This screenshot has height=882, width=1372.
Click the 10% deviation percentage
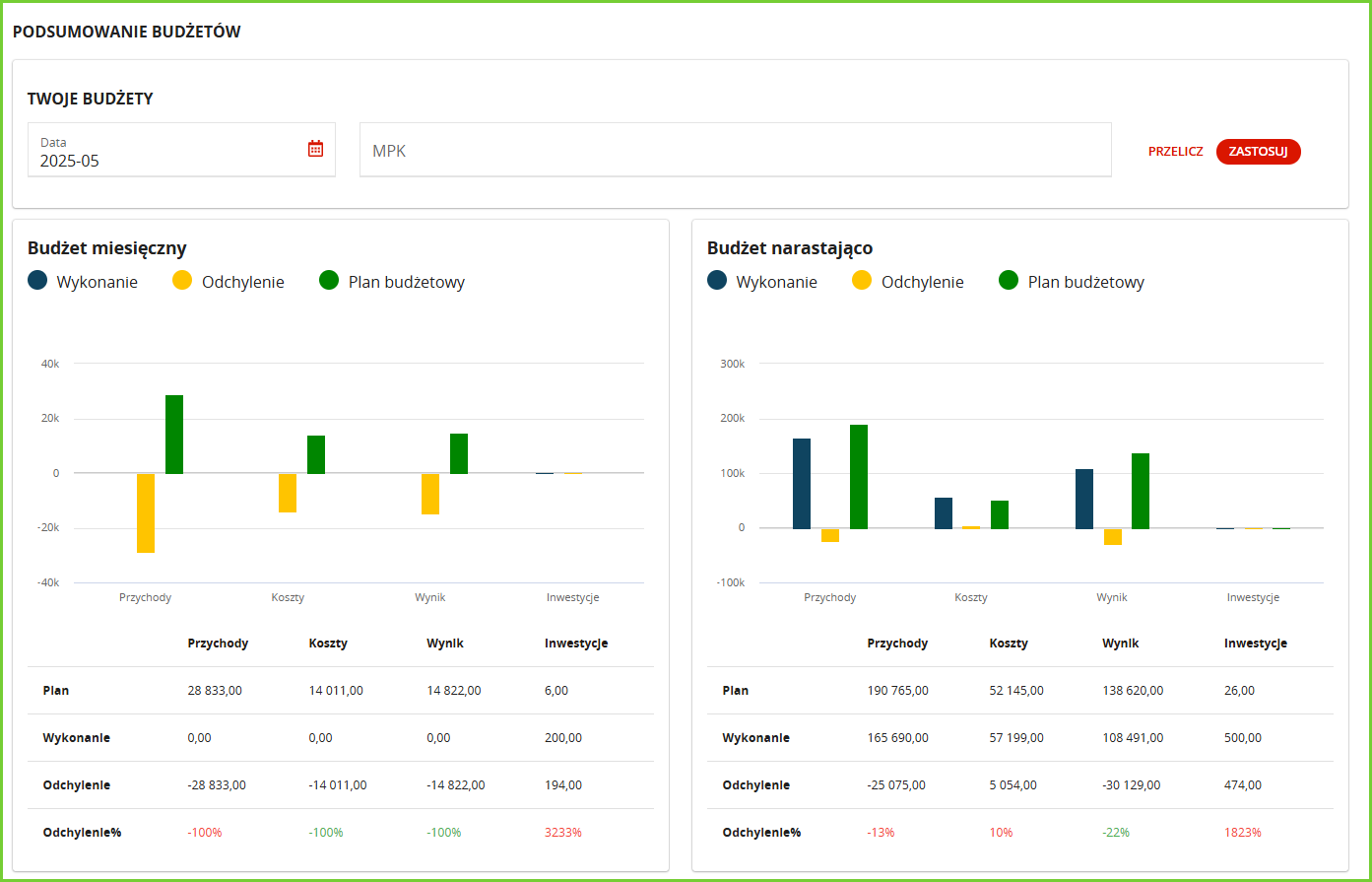pos(1001,833)
